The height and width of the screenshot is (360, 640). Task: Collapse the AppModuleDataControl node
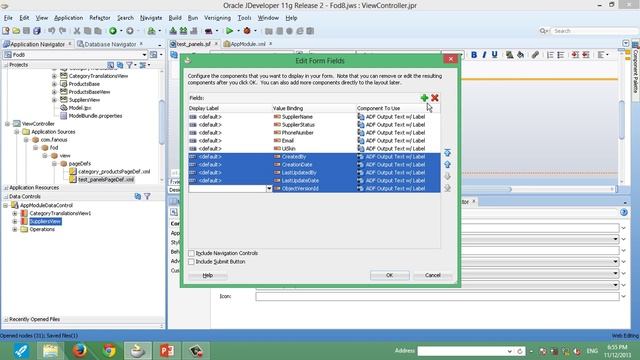click(5, 205)
